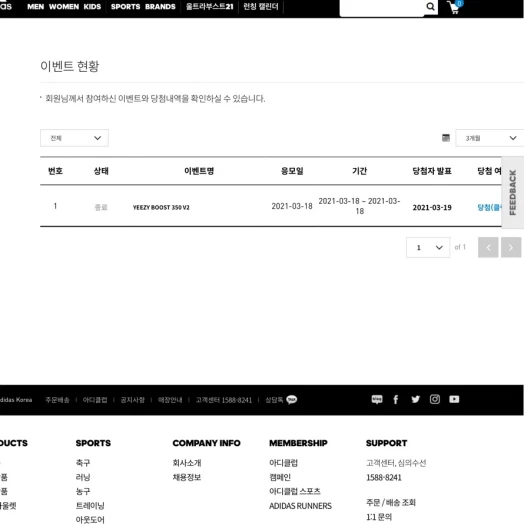Visit the Instagram icon in footer
524x525 pixels.
(x=435, y=399)
